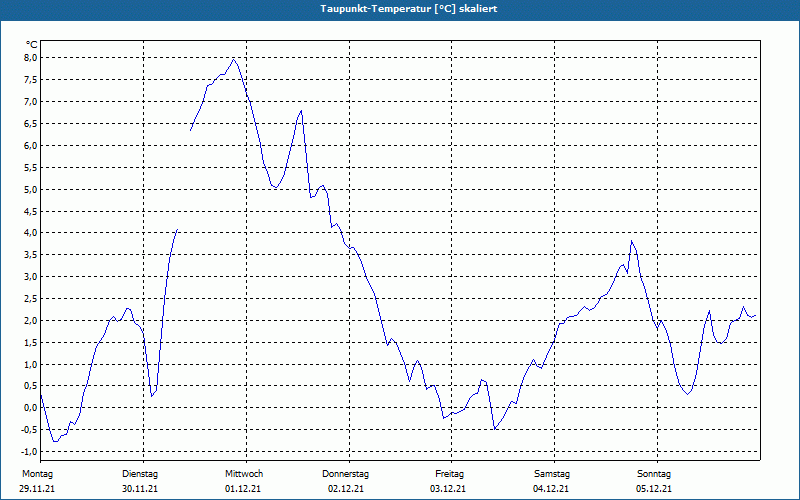Click the date 02.12.21
This screenshot has height=500, width=800.
(346, 489)
